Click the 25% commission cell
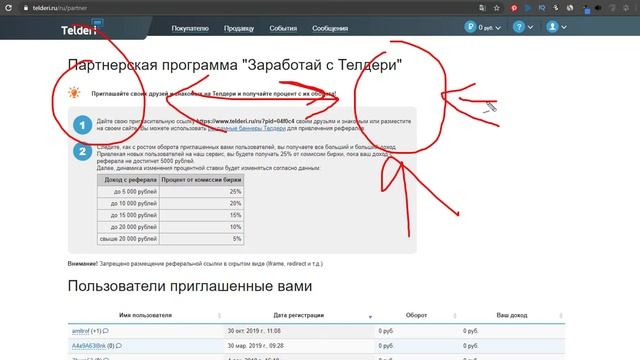This screenshot has height=360, width=640. click(202, 191)
